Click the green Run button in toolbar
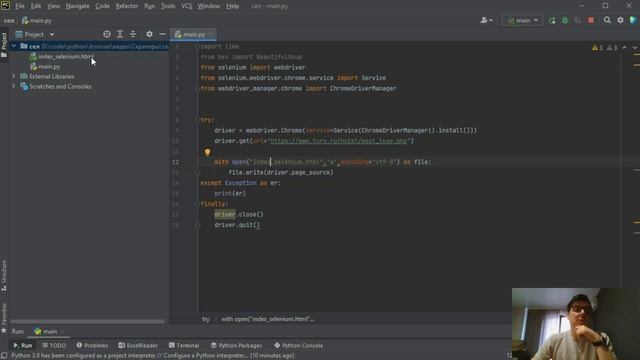The width and height of the screenshot is (640, 360). (552, 20)
